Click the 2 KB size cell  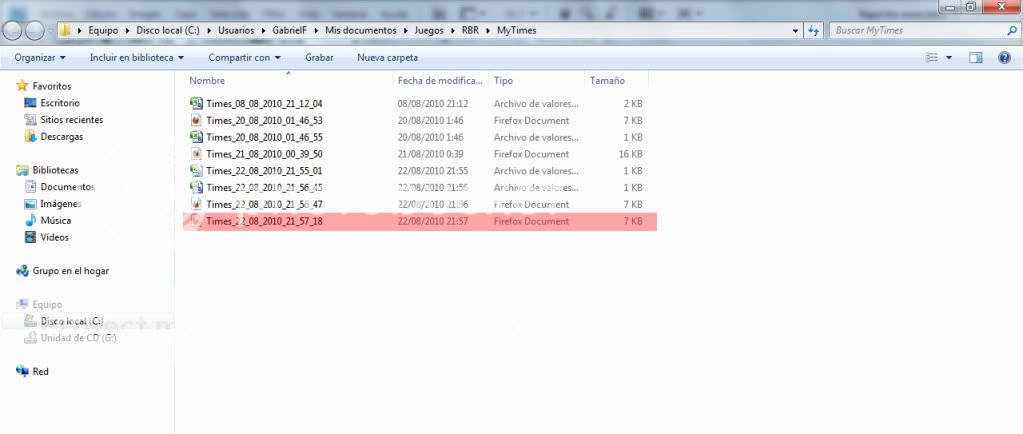coord(634,103)
